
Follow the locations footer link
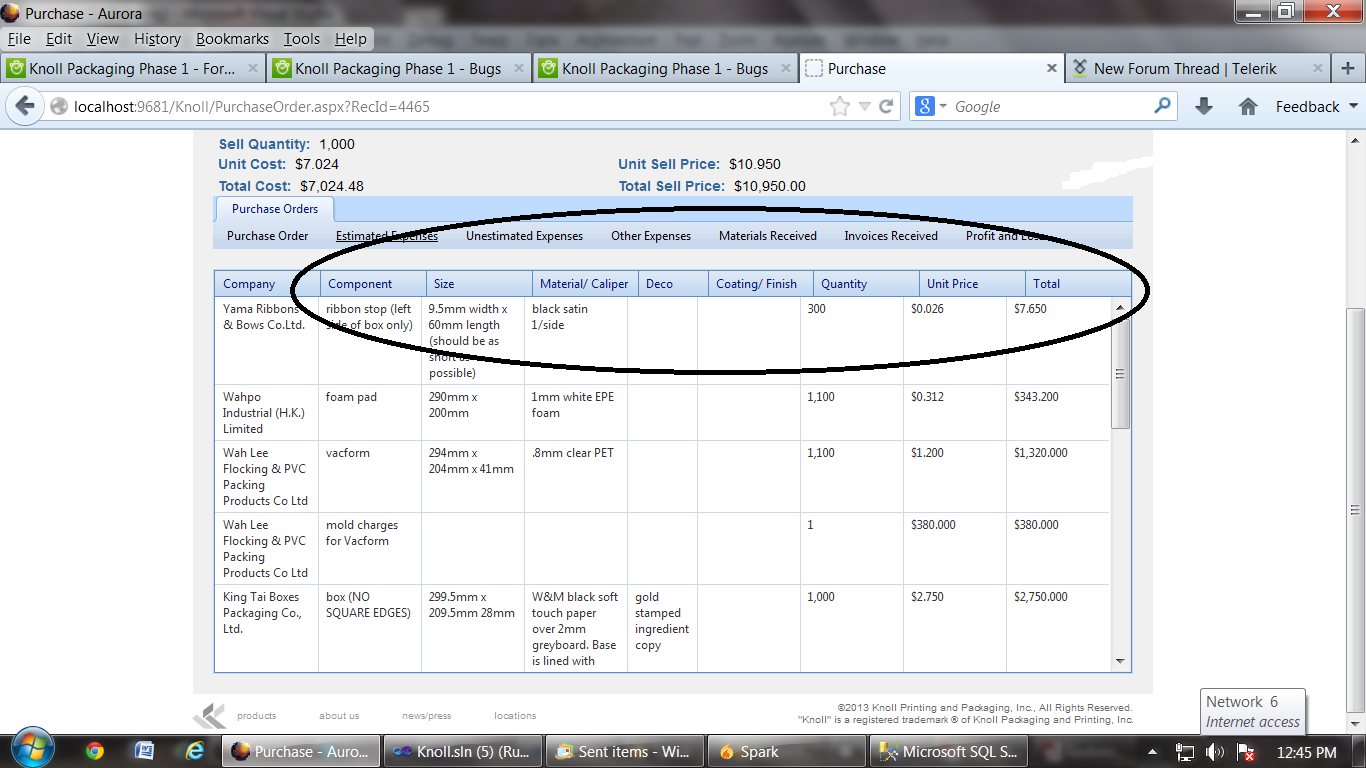tap(515, 716)
